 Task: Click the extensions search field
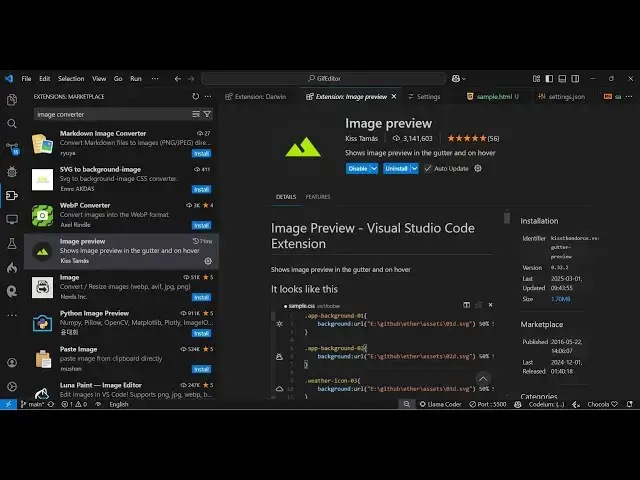[112, 114]
